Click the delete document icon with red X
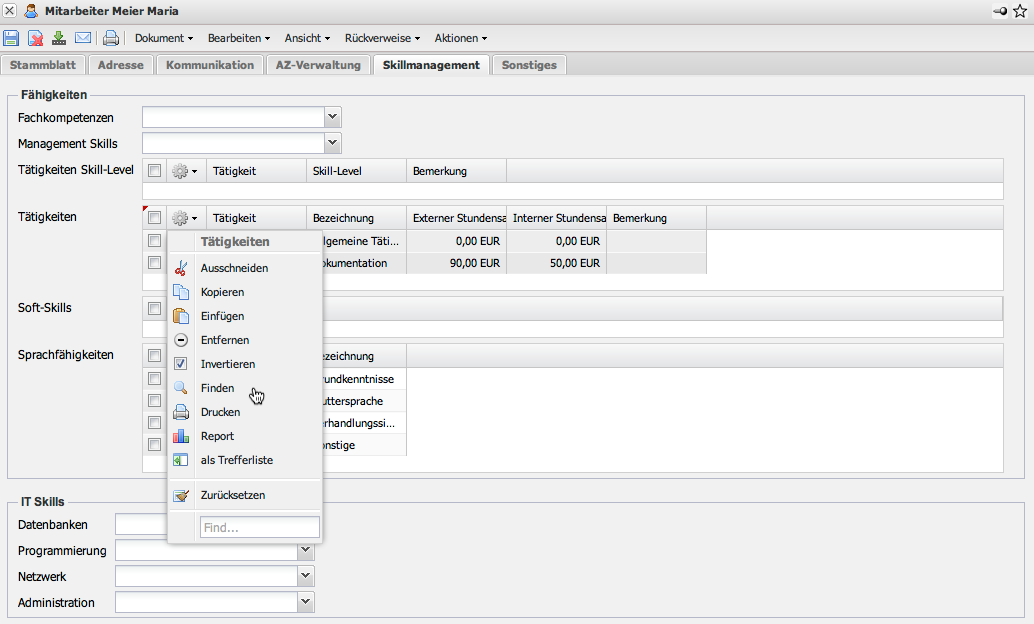This screenshot has height=624, width=1034. coord(35,38)
